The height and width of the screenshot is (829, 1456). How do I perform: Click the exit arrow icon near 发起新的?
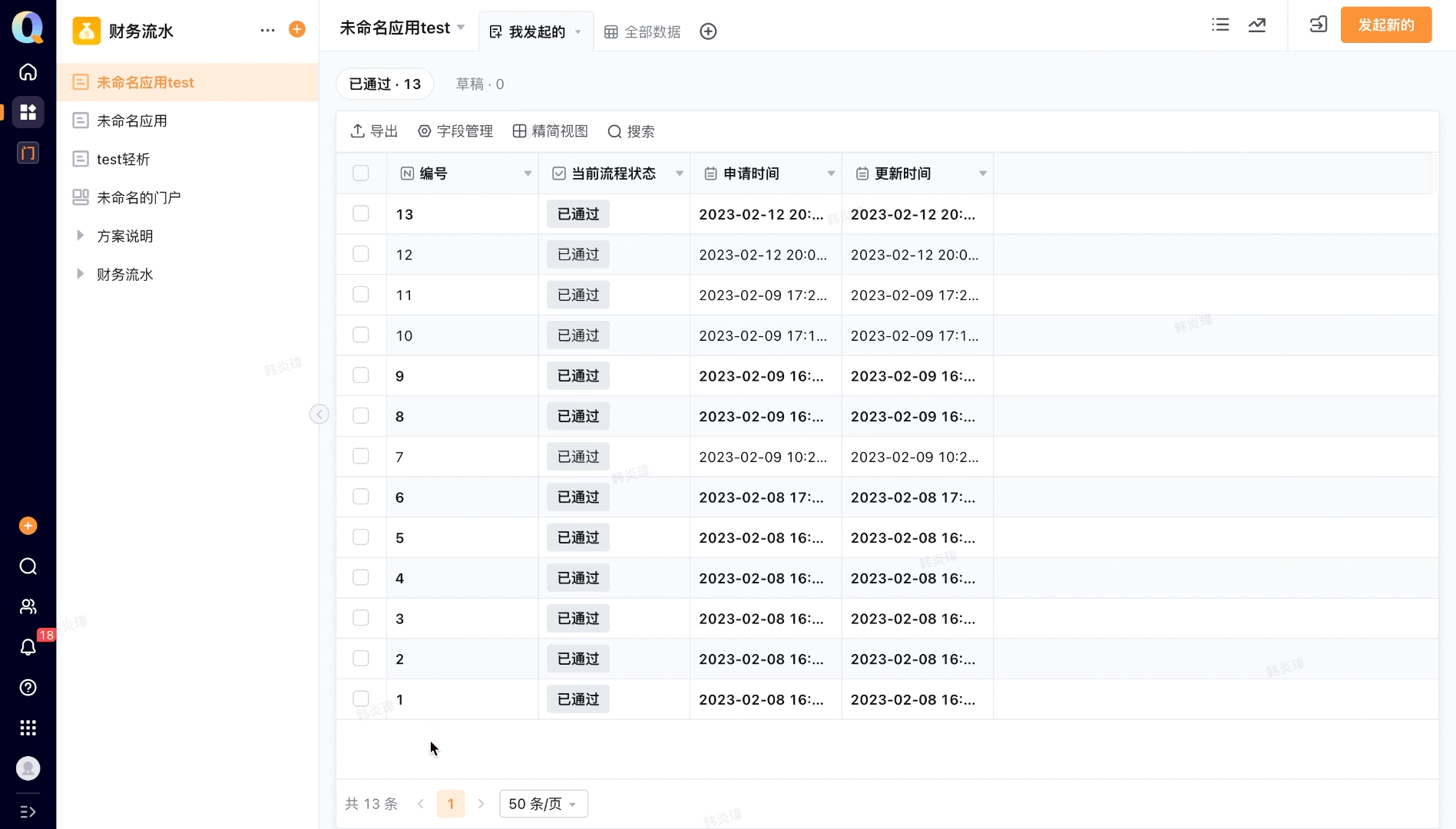(x=1318, y=25)
